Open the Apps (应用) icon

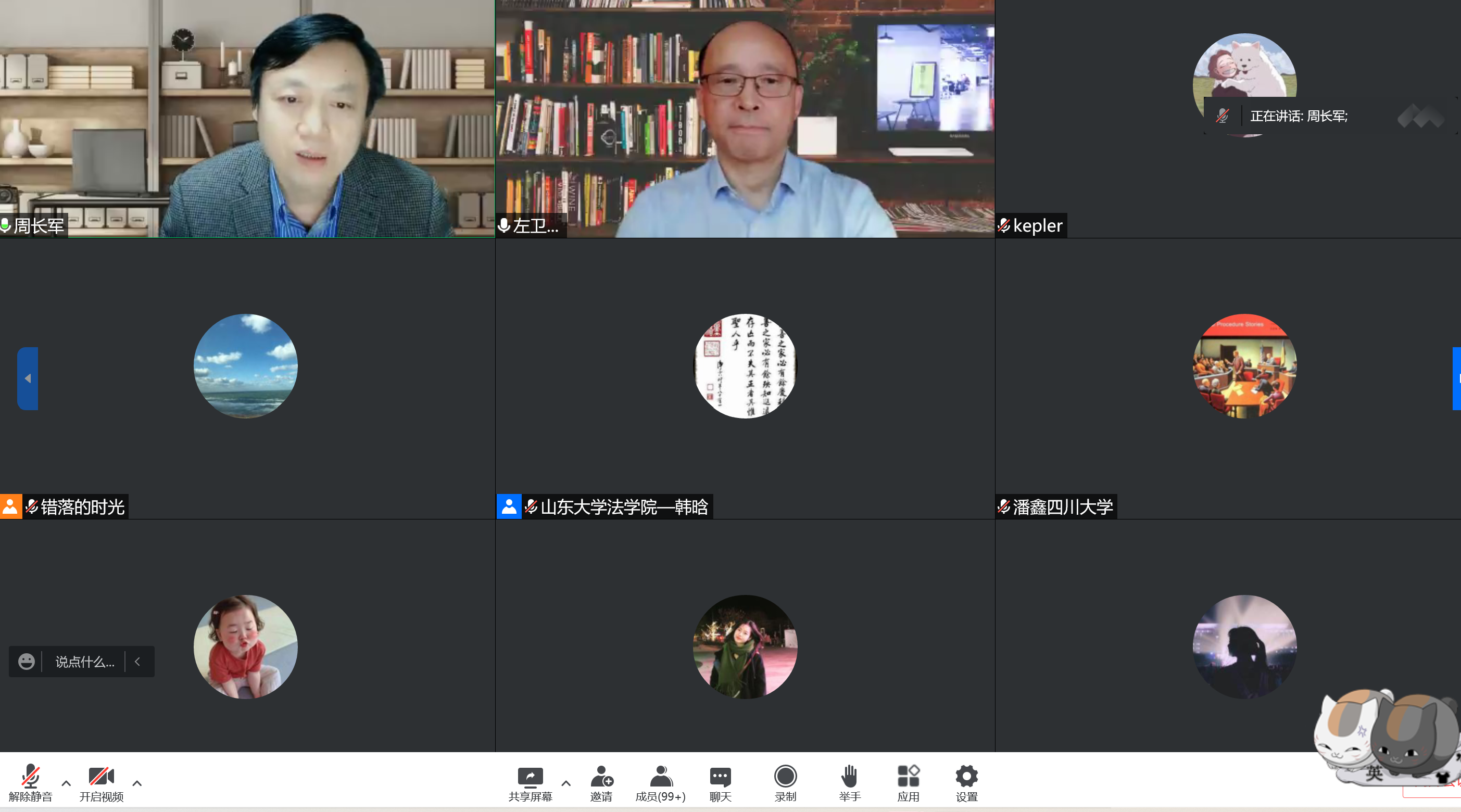[908, 776]
